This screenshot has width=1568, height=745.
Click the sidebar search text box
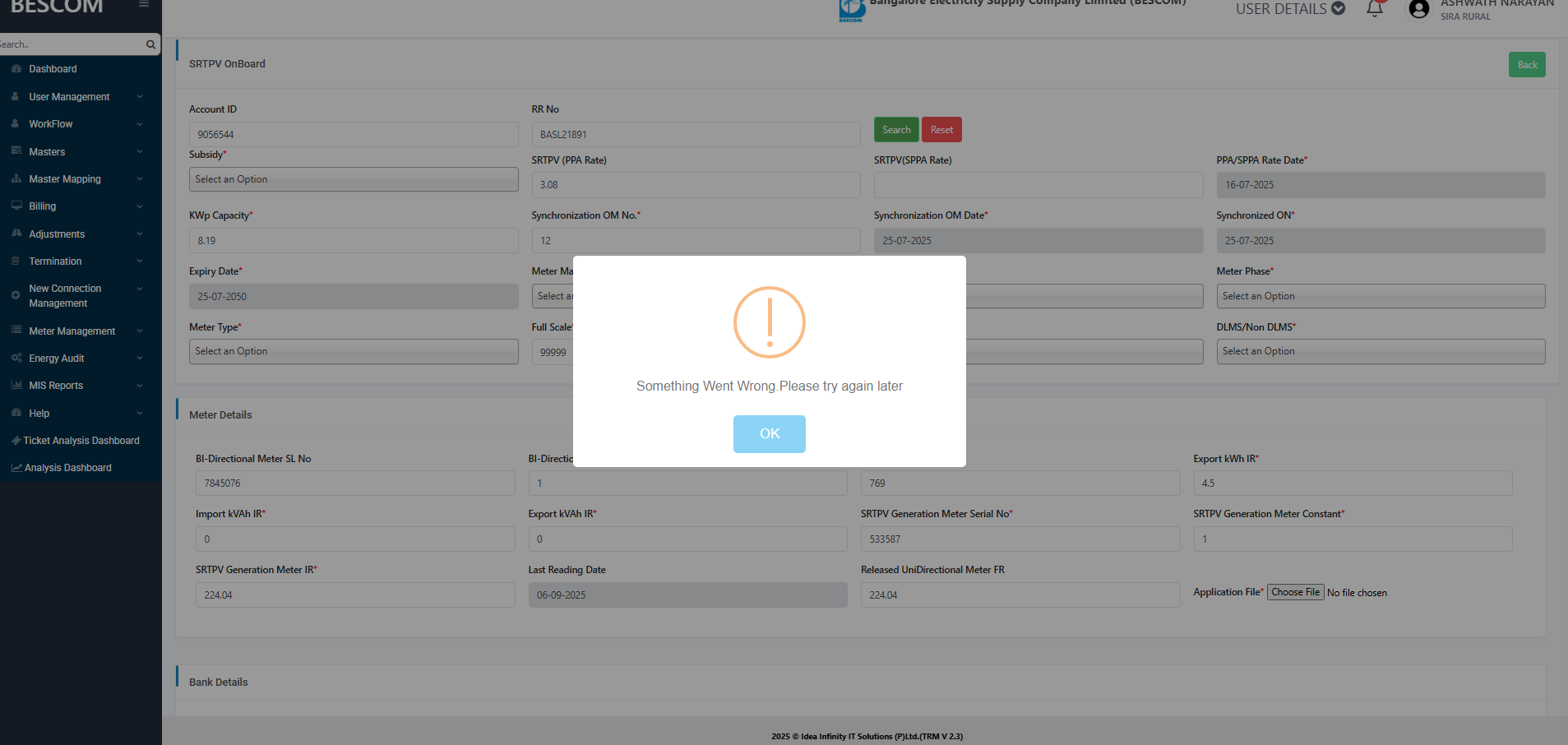[71, 44]
